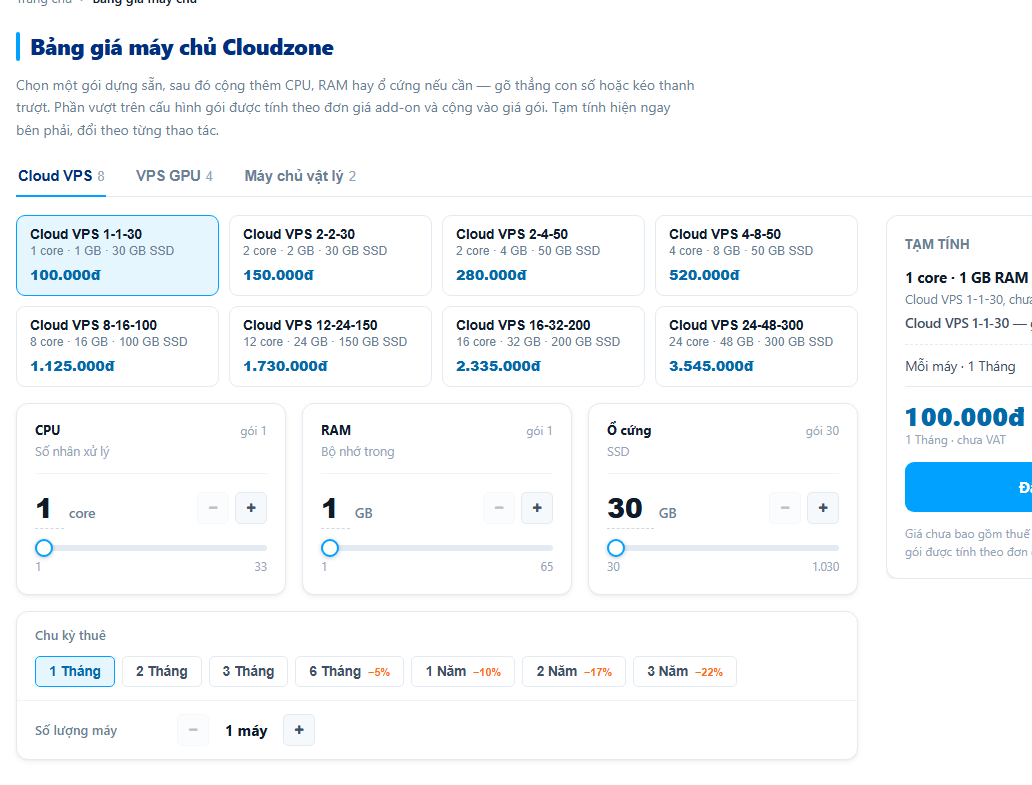Increase Ổ cứng storage with plus button

(x=823, y=508)
